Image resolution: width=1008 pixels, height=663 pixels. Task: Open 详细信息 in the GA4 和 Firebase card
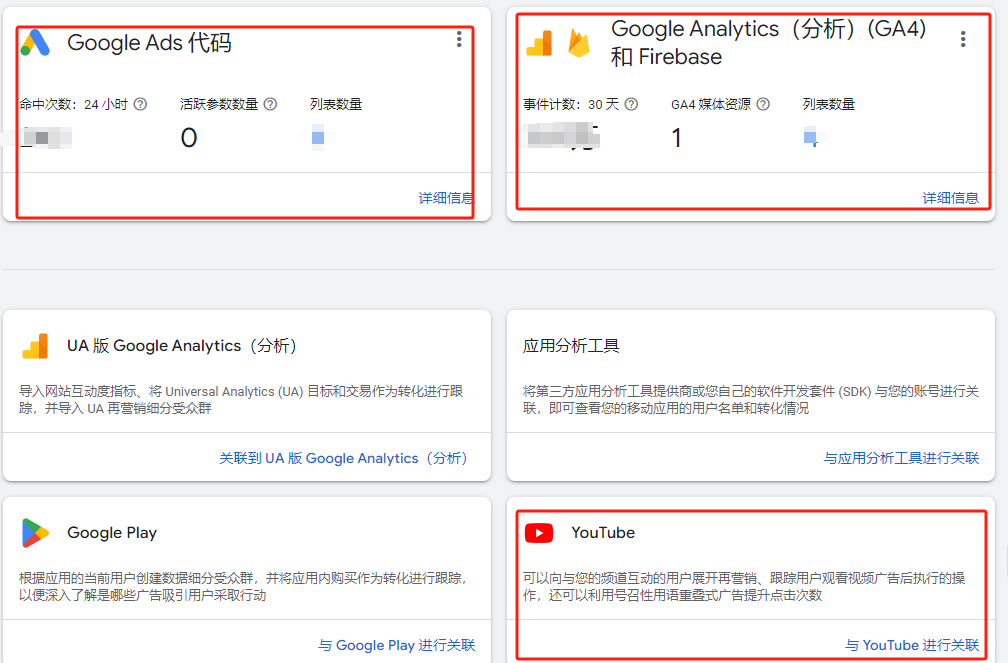(x=950, y=198)
